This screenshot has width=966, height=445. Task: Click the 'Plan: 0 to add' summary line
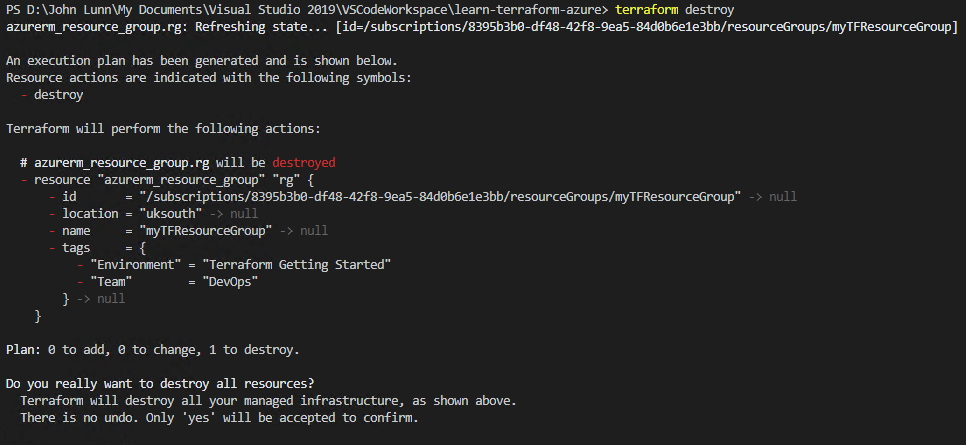pyautogui.click(x=152, y=350)
